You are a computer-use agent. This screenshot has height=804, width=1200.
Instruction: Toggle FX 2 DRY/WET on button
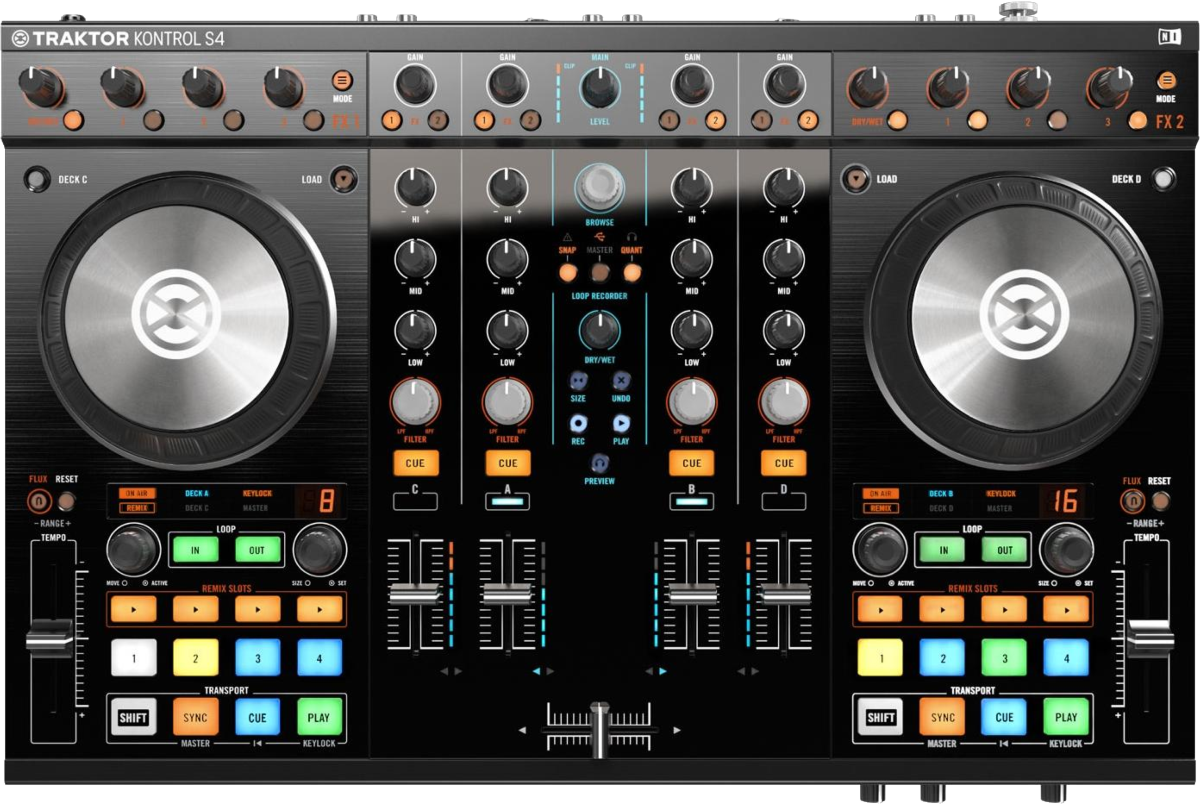coord(897,121)
